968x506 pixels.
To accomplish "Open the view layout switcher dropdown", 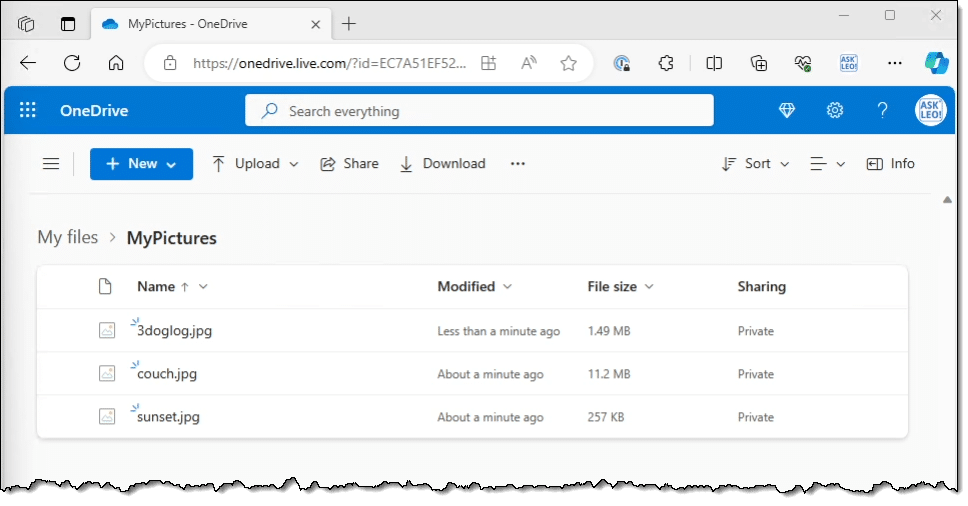I will coord(827,164).
